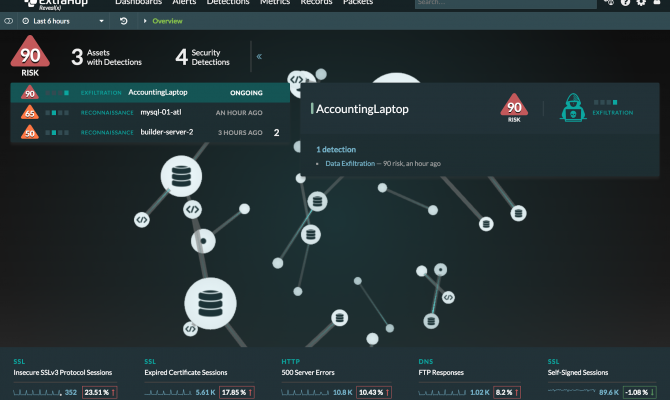Open the settings gear menu
Viewport: 670px width, 400px height.
(x=641, y=3)
